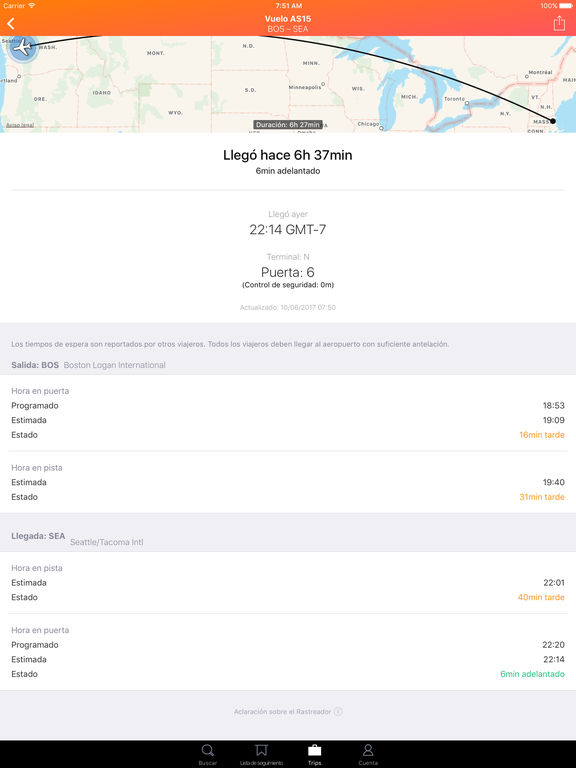Tap the Wi-Fi icon in status bar
Viewport: 576px width, 768px height.
click(x=32, y=5)
